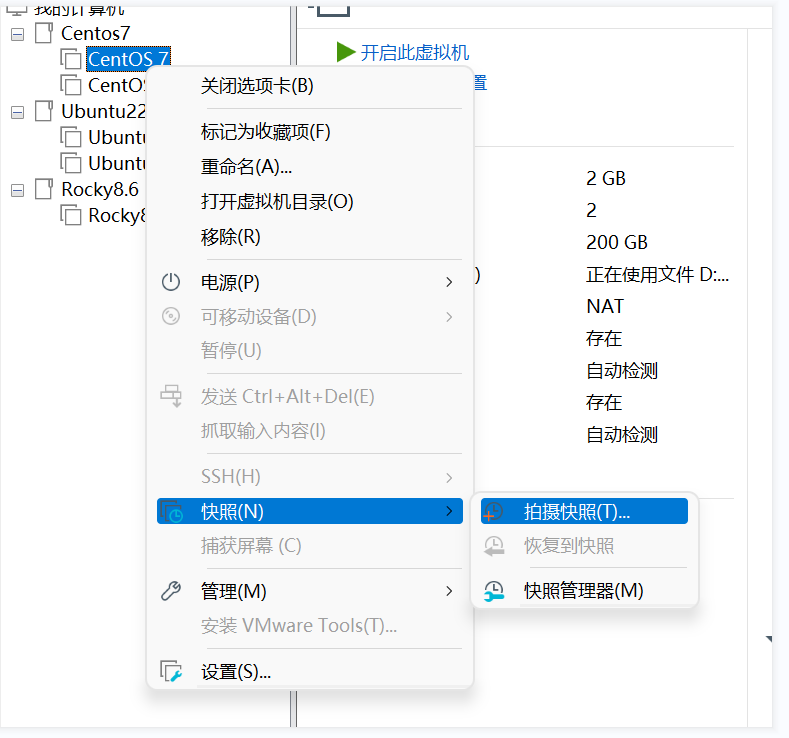Click the VM icon beside second CentOS entry
The image size is (789, 738).
(71, 85)
